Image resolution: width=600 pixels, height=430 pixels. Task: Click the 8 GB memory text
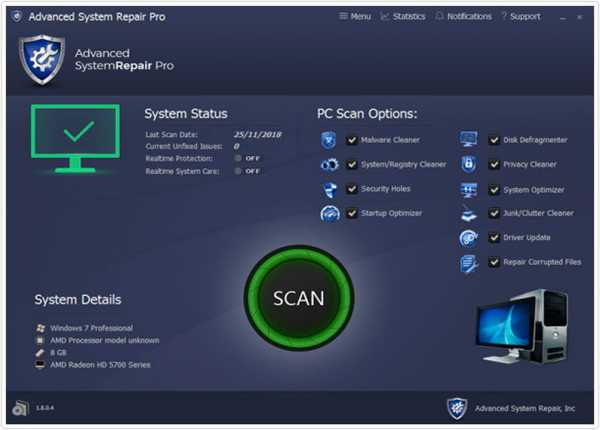point(58,353)
